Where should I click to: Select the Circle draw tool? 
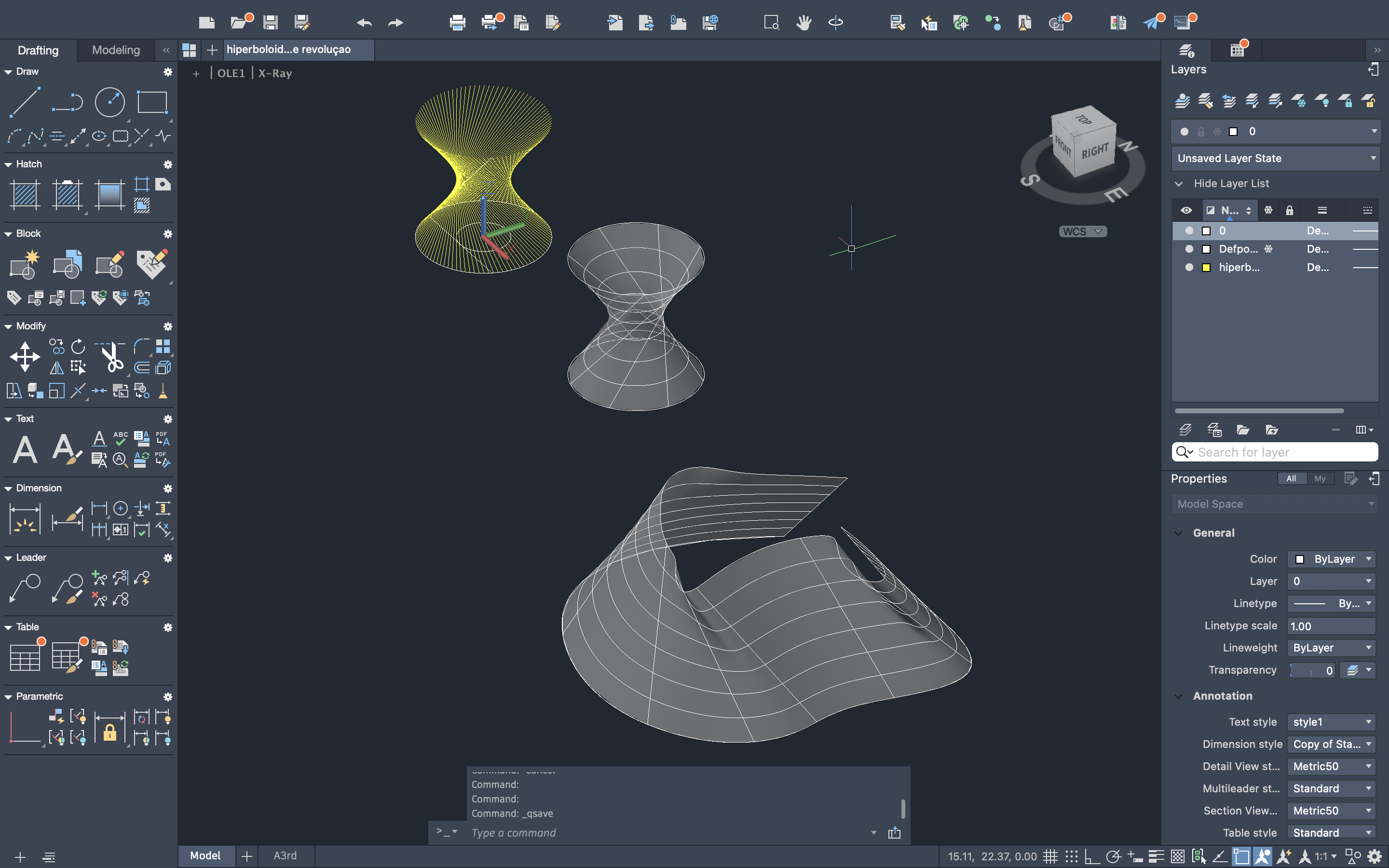coord(109,102)
